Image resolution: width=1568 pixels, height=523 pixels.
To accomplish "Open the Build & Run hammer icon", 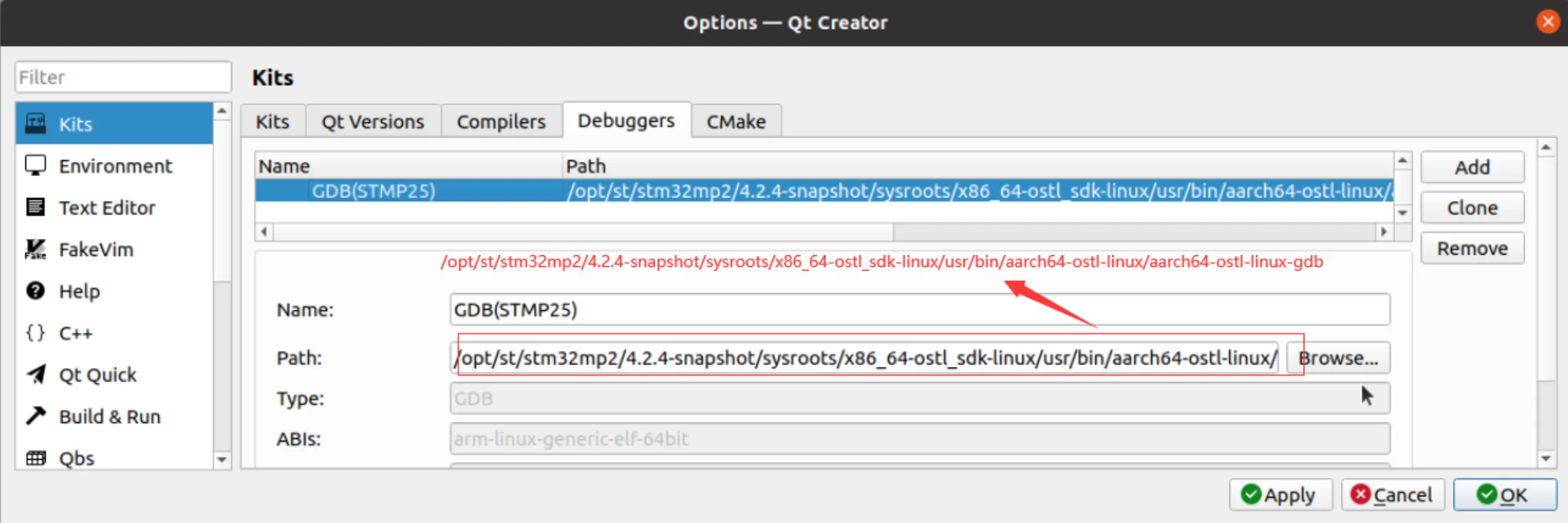I will [x=36, y=416].
